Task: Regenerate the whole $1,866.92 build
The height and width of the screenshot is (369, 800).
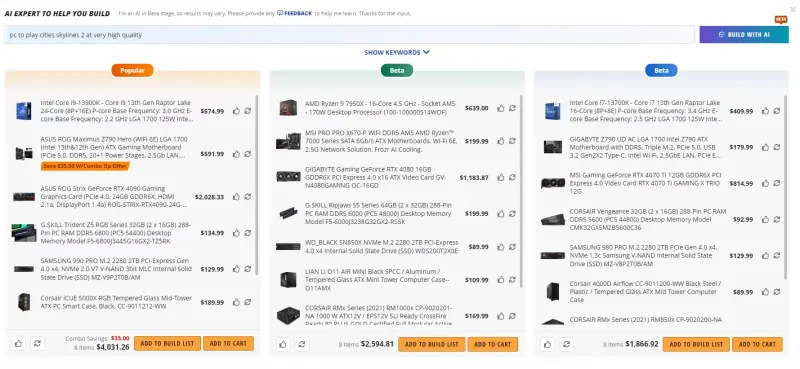Action: (x=566, y=344)
